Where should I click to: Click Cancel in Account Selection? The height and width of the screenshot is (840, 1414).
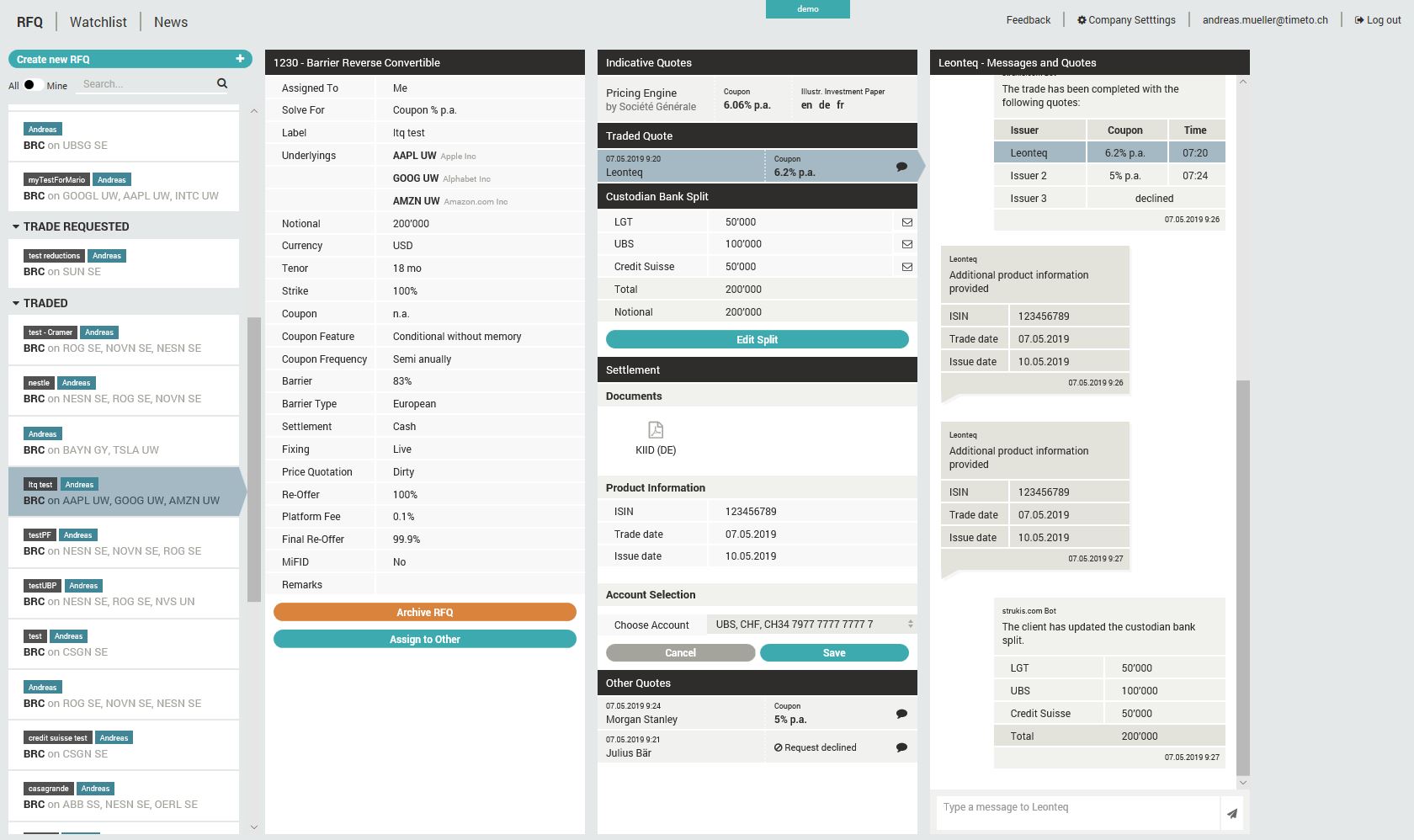[x=681, y=653]
